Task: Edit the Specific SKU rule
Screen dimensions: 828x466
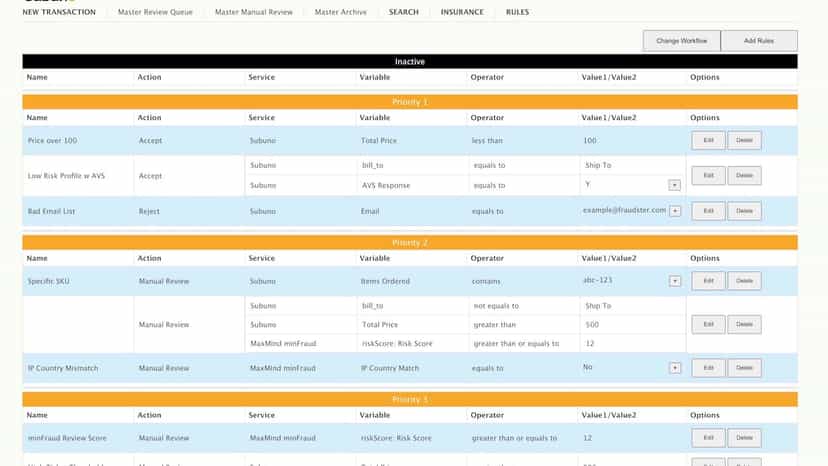Action: 708,281
